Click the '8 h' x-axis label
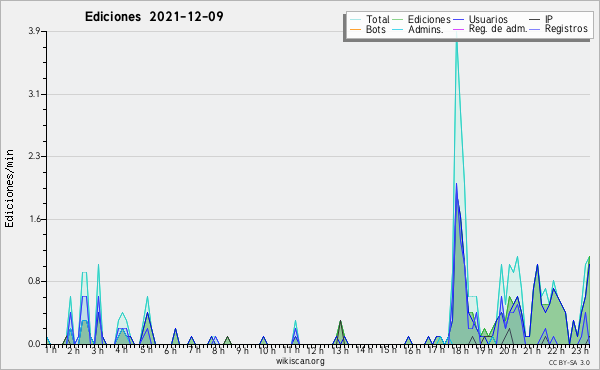The image size is (600, 370). (x=218, y=350)
